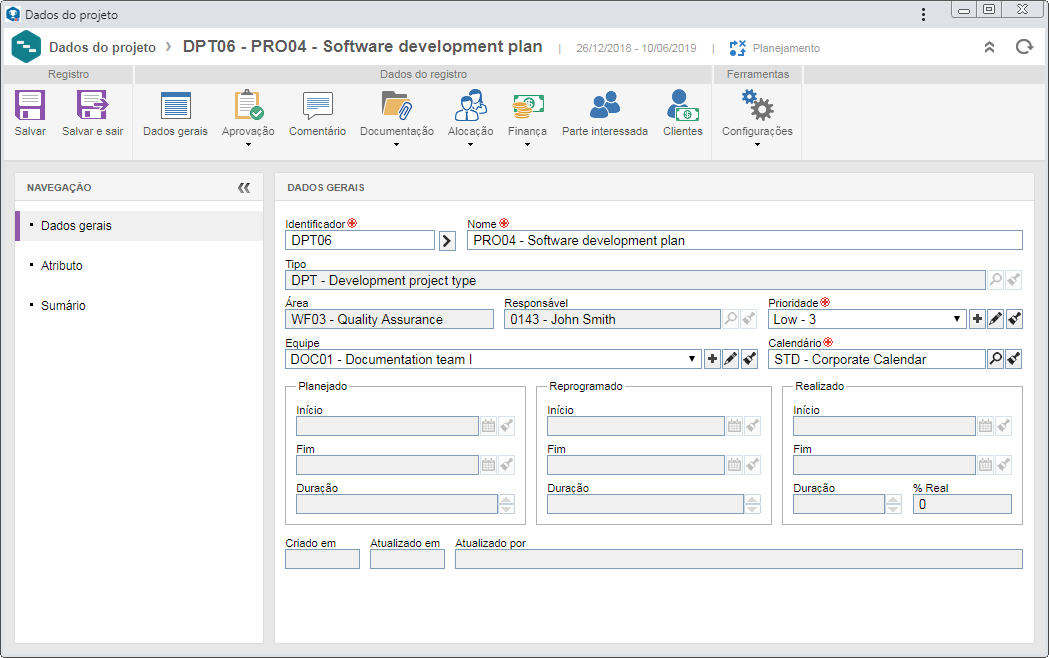
Task: Open the Dados gerais toolbar icon
Action: point(176,106)
